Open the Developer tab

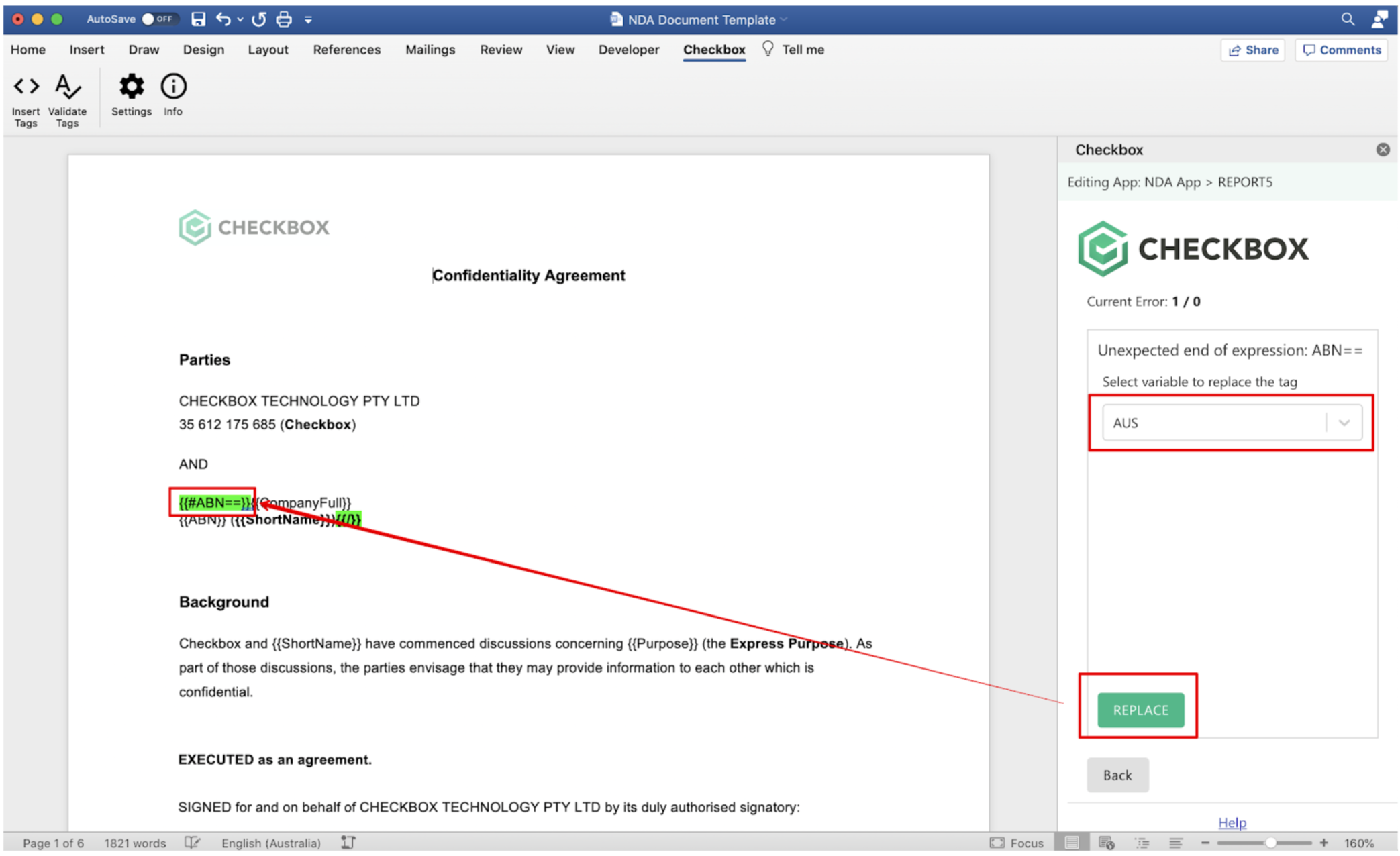pos(629,50)
